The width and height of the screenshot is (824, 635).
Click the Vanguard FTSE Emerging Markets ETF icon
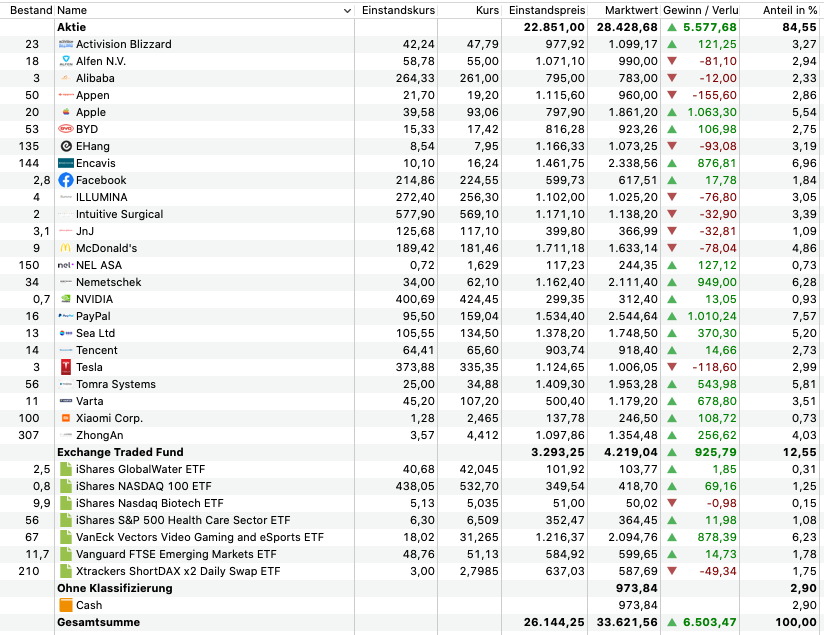click(66, 554)
